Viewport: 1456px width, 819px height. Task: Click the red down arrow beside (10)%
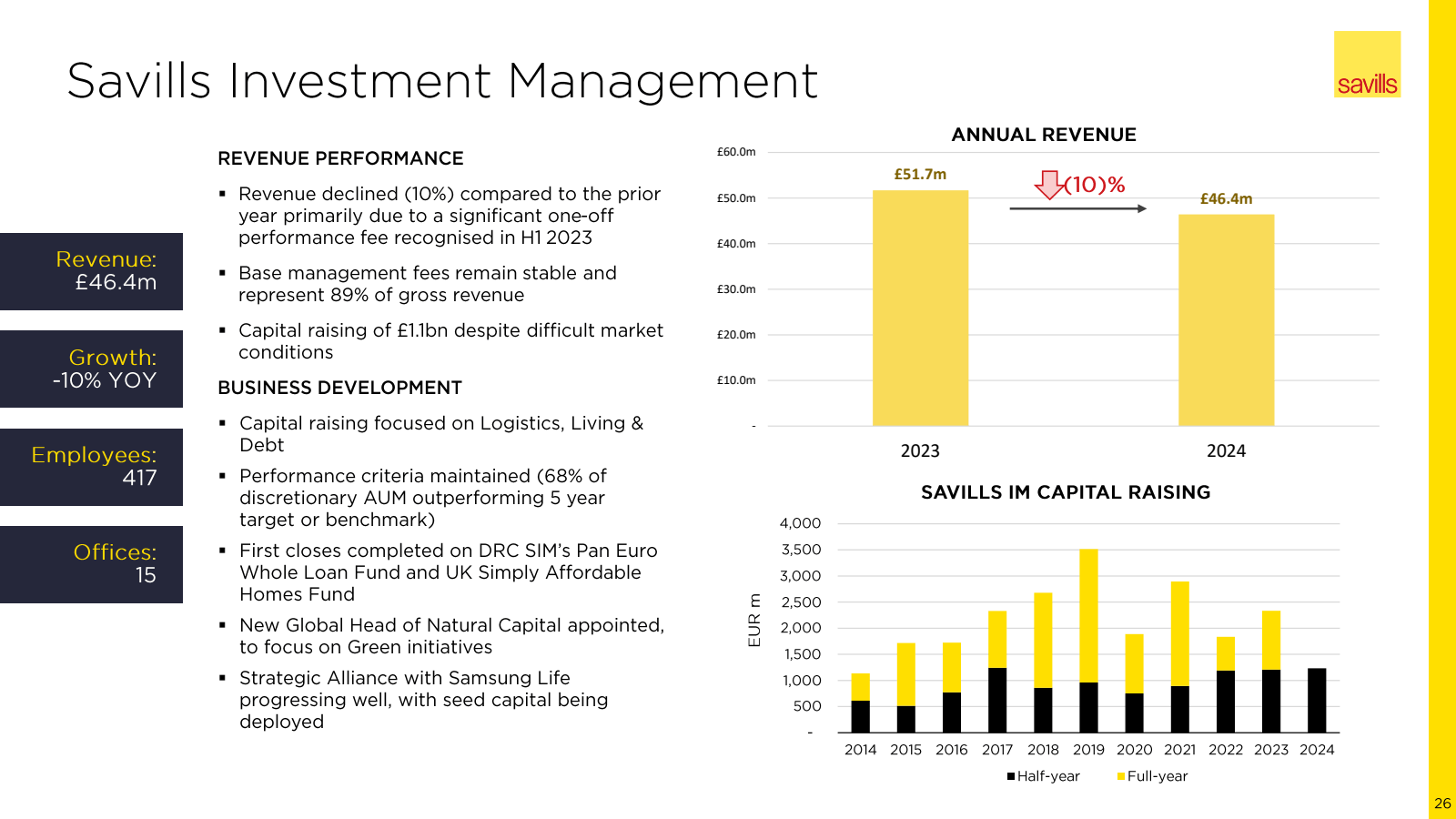[x=1049, y=185]
